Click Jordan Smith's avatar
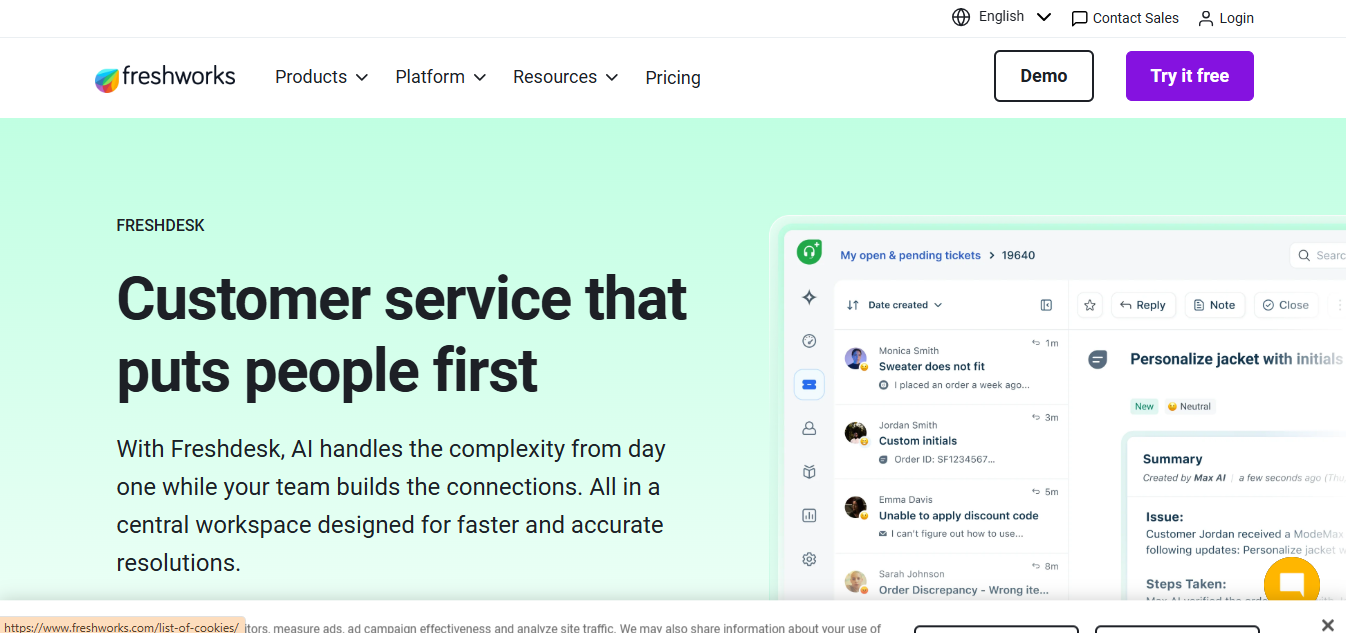Screen dimensions: 1346x633 (856, 433)
